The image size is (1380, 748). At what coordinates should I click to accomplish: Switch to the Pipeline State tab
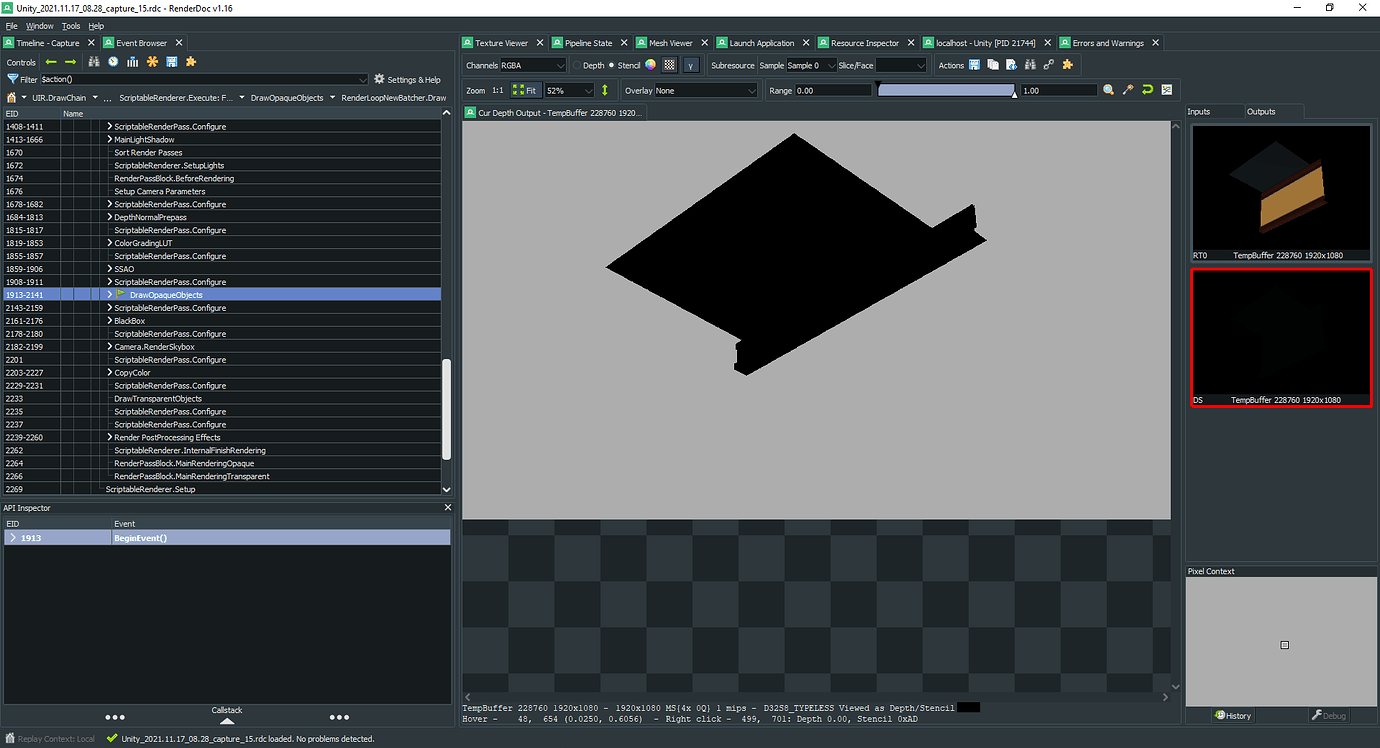tap(589, 42)
